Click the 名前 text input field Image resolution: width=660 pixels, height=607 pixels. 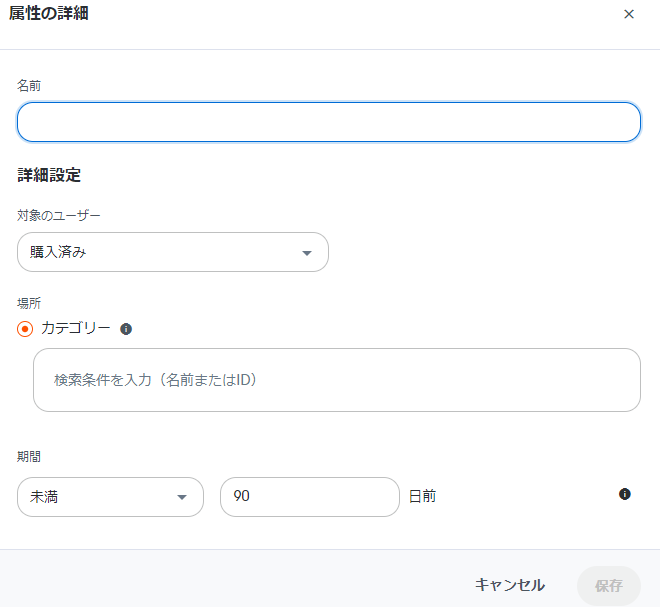(328, 122)
